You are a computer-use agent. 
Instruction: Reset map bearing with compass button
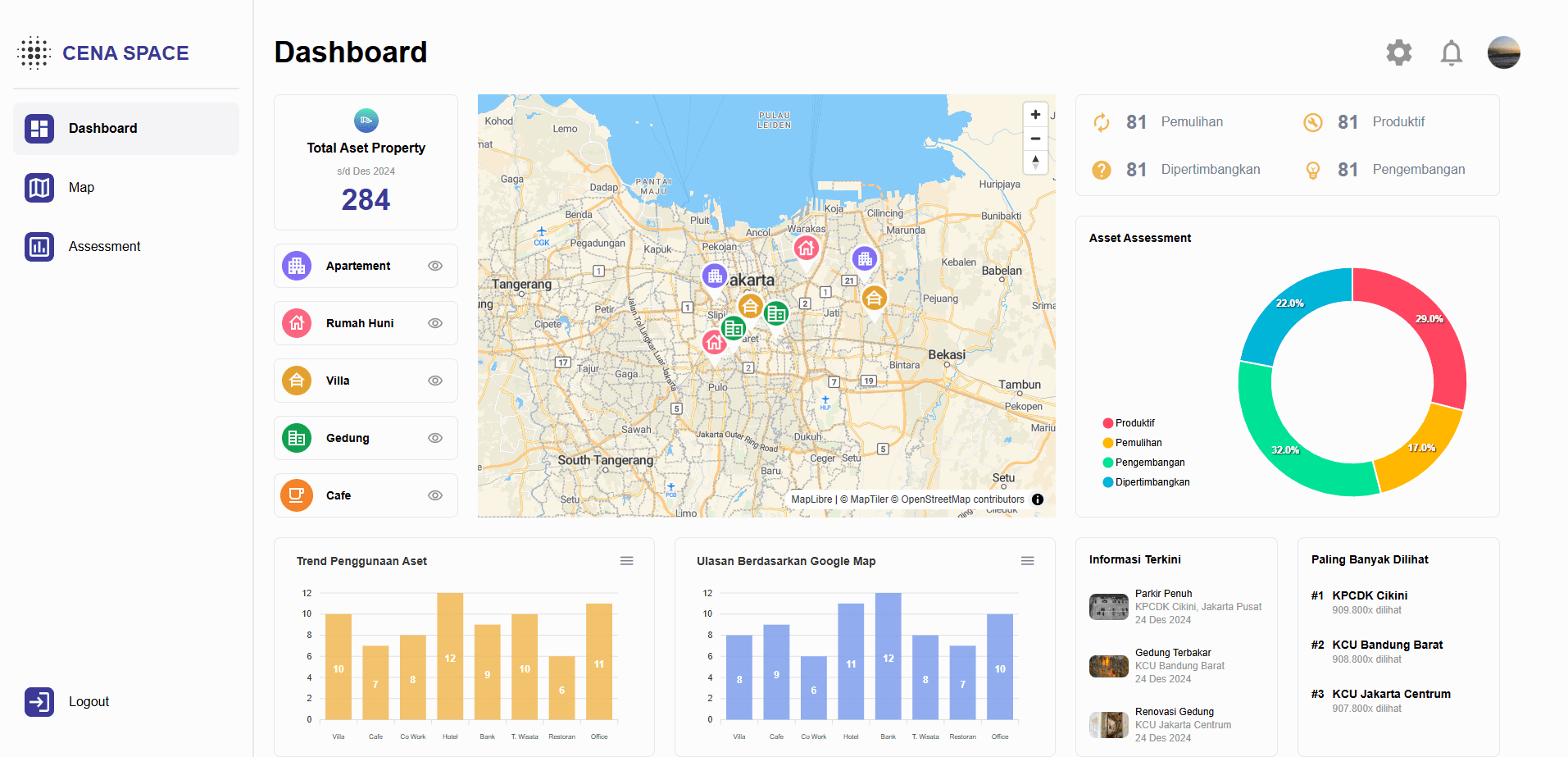(x=1035, y=162)
